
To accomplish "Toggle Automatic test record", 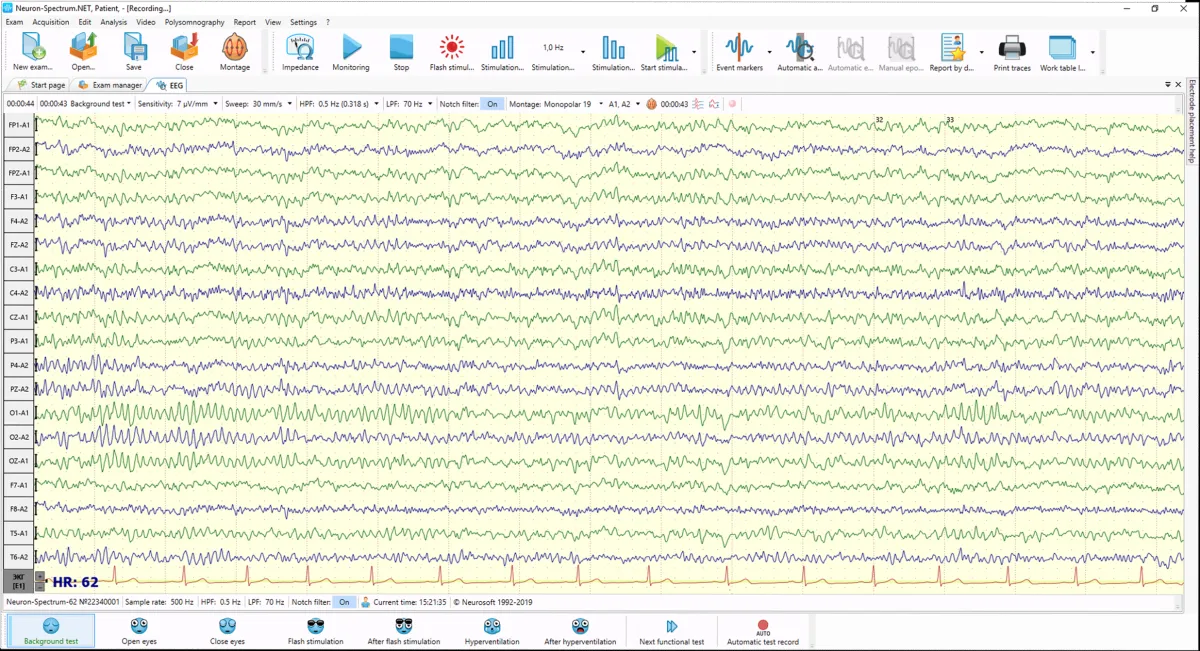I will click(763, 631).
